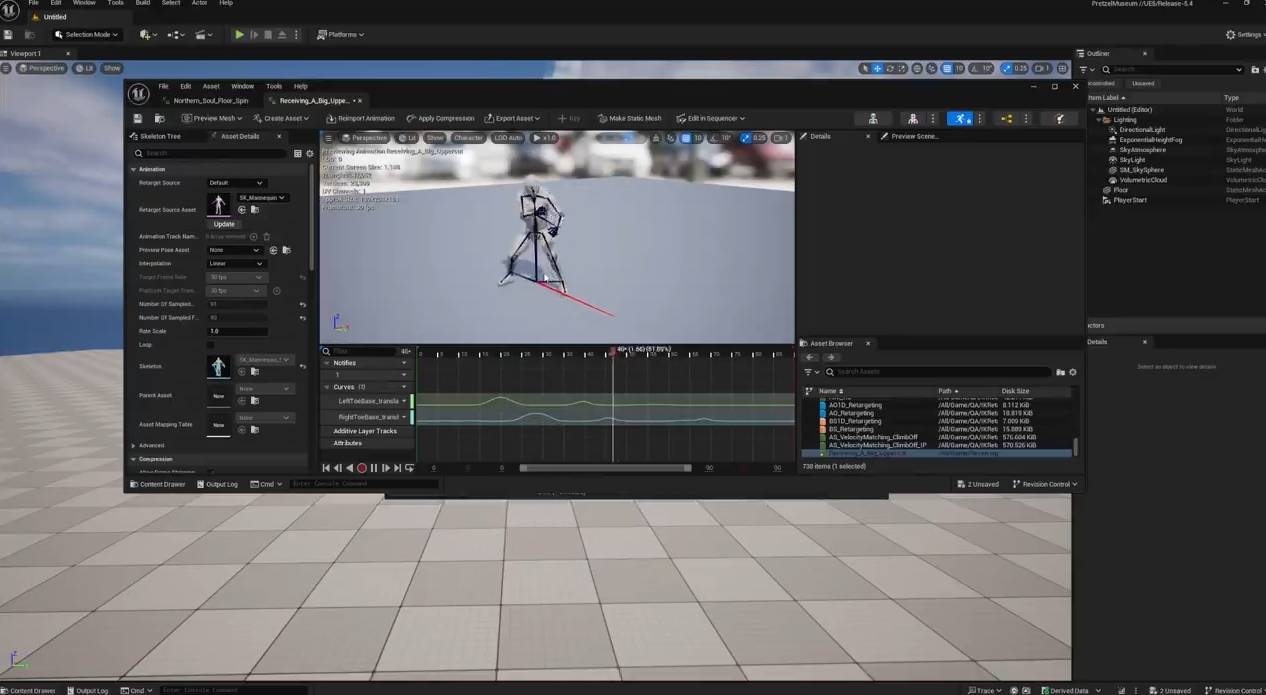
Task: Pause the animation preview playback
Action: point(374,468)
